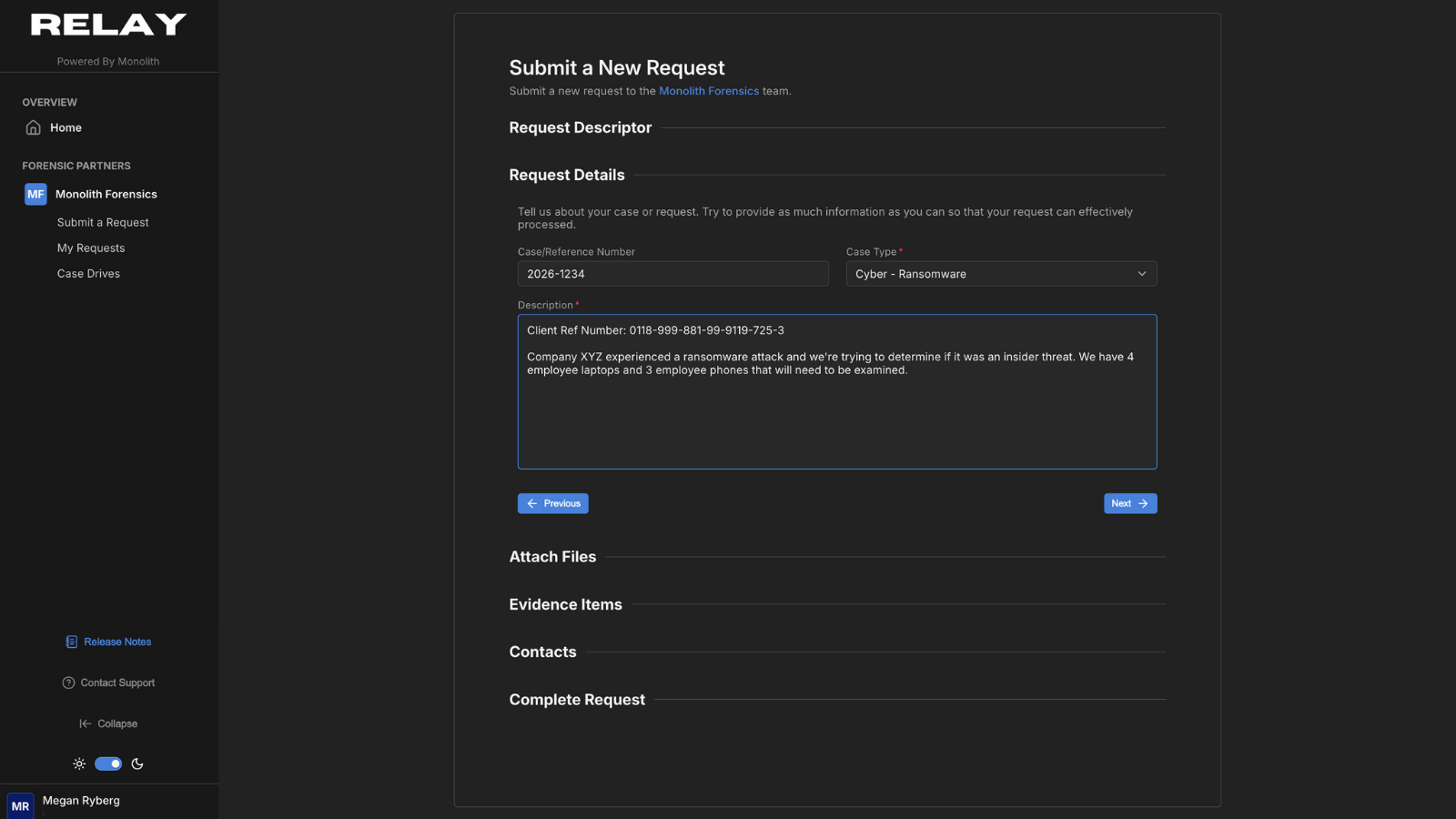Click the Release Notes document icon
This screenshot has height=819, width=1456.
[72, 642]
